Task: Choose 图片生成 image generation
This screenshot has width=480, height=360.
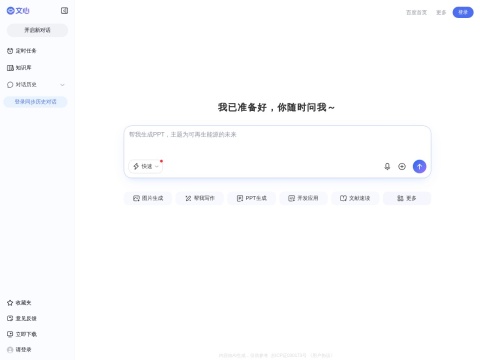Action: 148,198
